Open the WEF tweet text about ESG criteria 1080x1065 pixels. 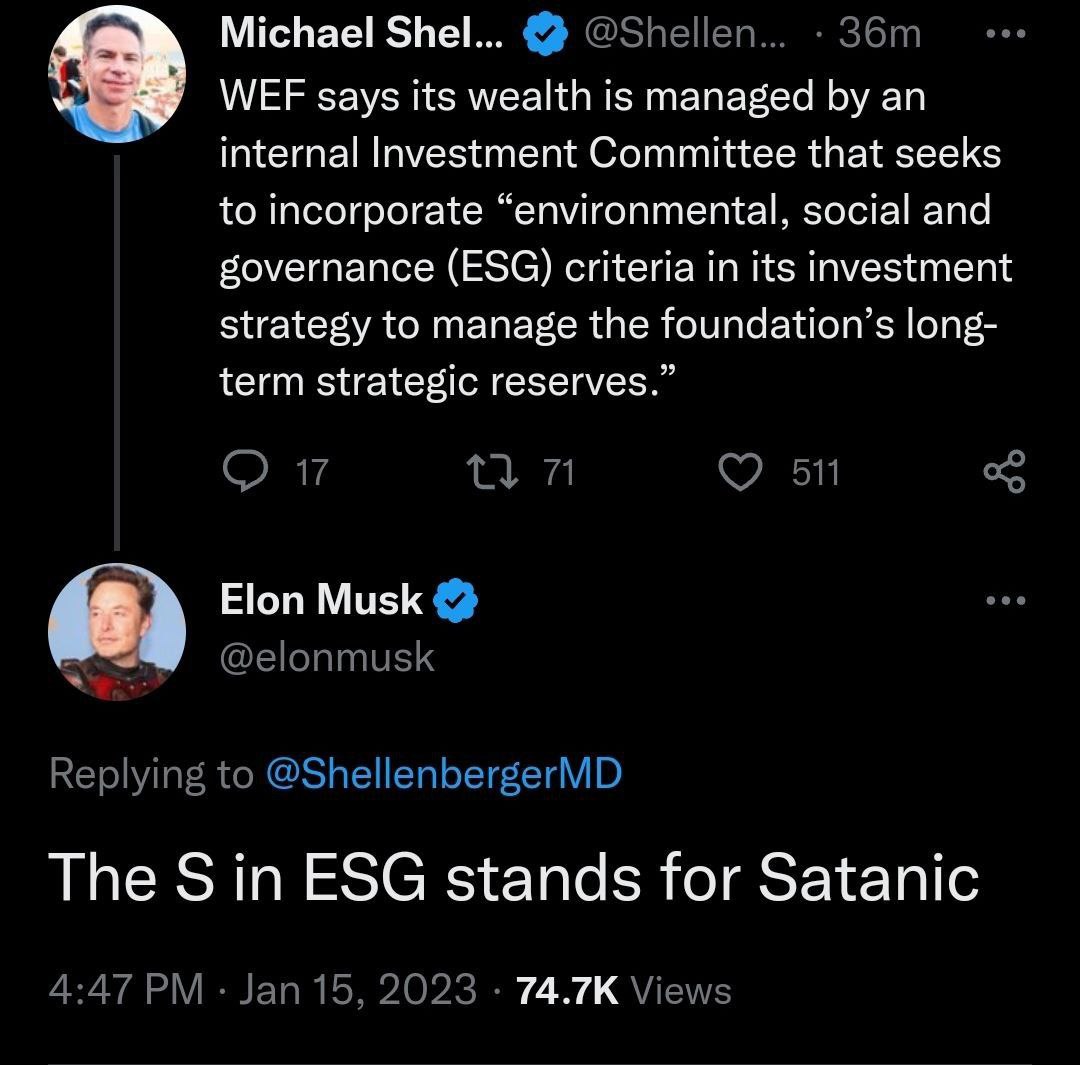coord(616,238)
